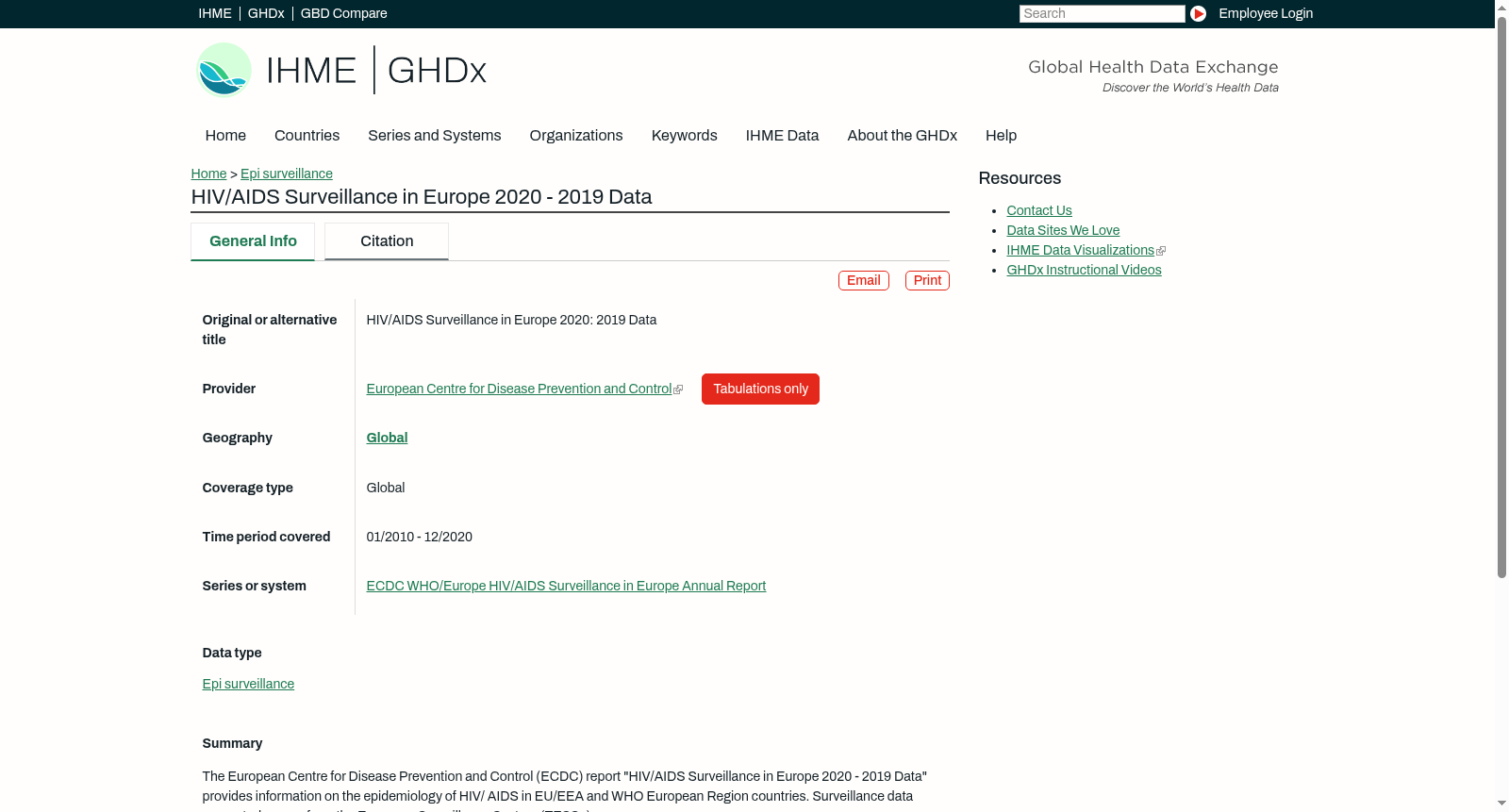Click the alternative title value 'HIV/AIDS Surveillance in Europe 2020: 2019 Data'
Screen dimensions: 1509x812
[x=511, y=321]
